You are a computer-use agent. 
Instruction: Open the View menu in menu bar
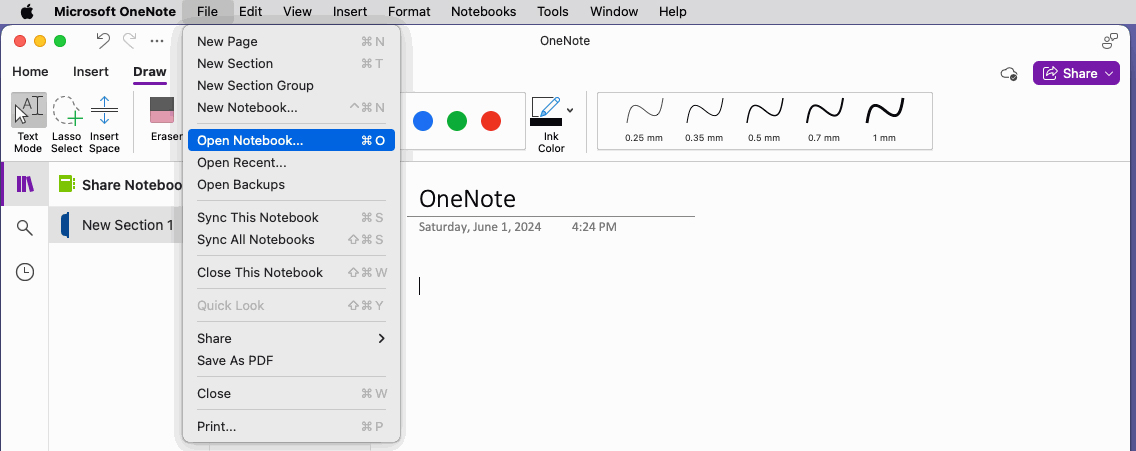click(297, 12)
